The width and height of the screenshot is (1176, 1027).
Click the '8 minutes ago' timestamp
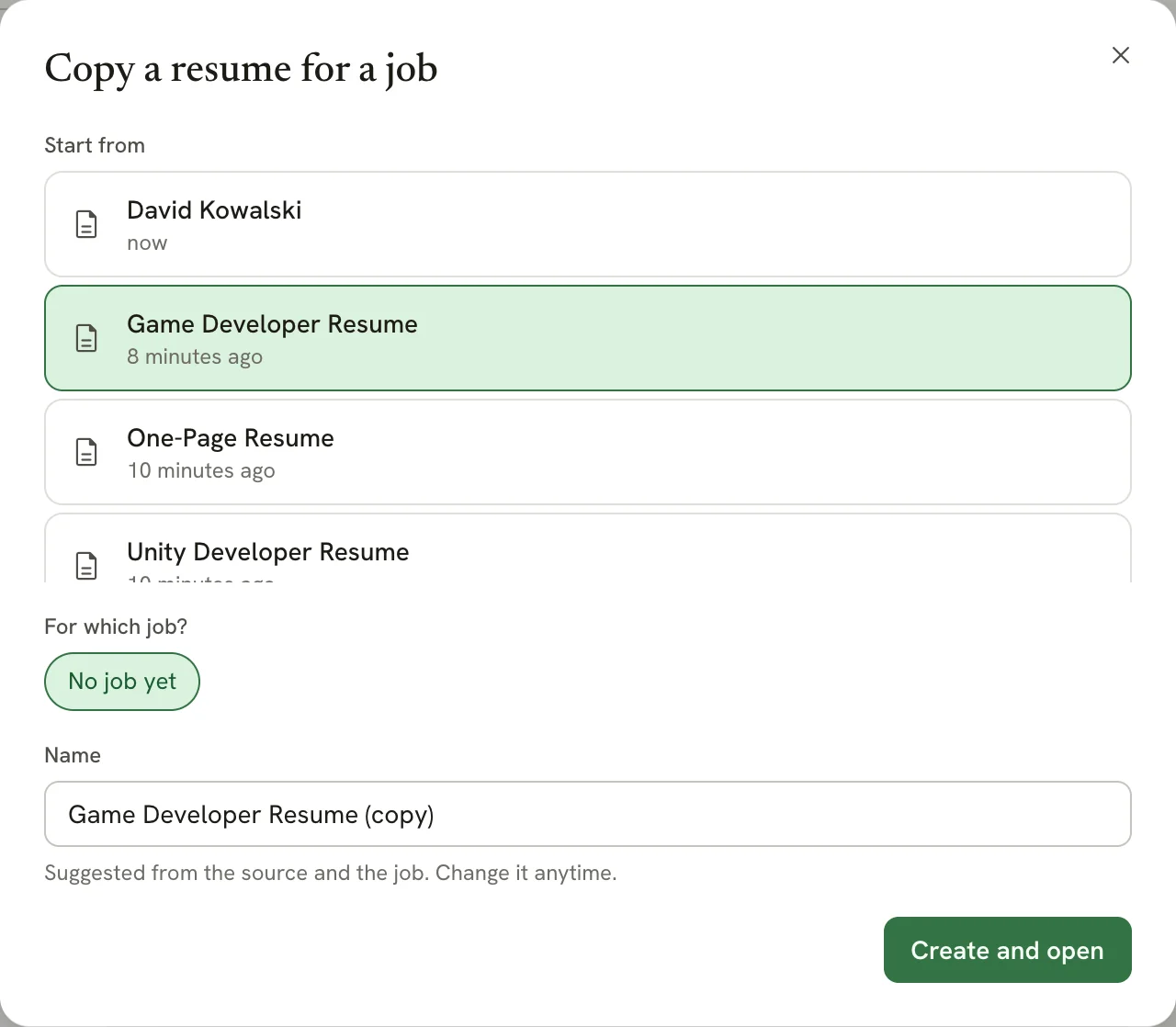click(x=195, y=356)
